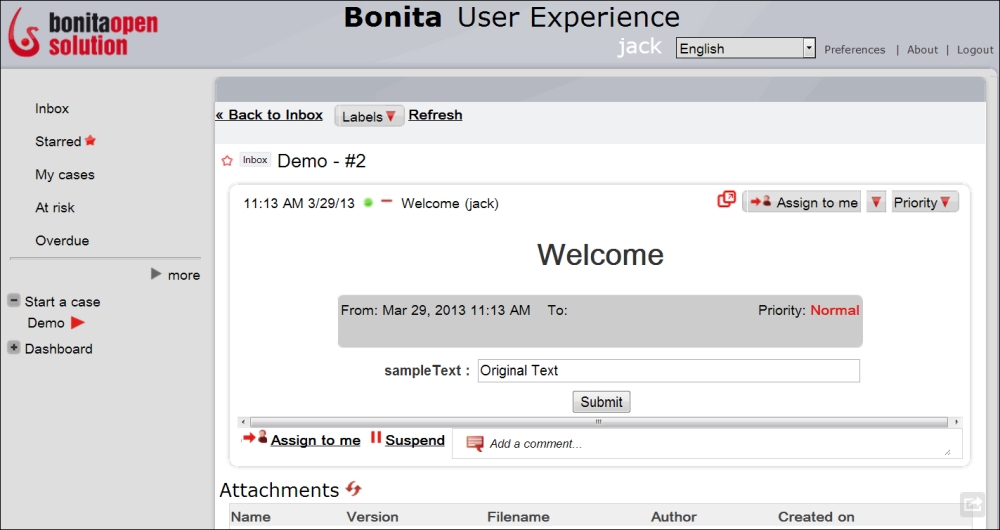This screenshot has width=1000, height=530.
Task: Click the Version column header
Action: (372, 517)
